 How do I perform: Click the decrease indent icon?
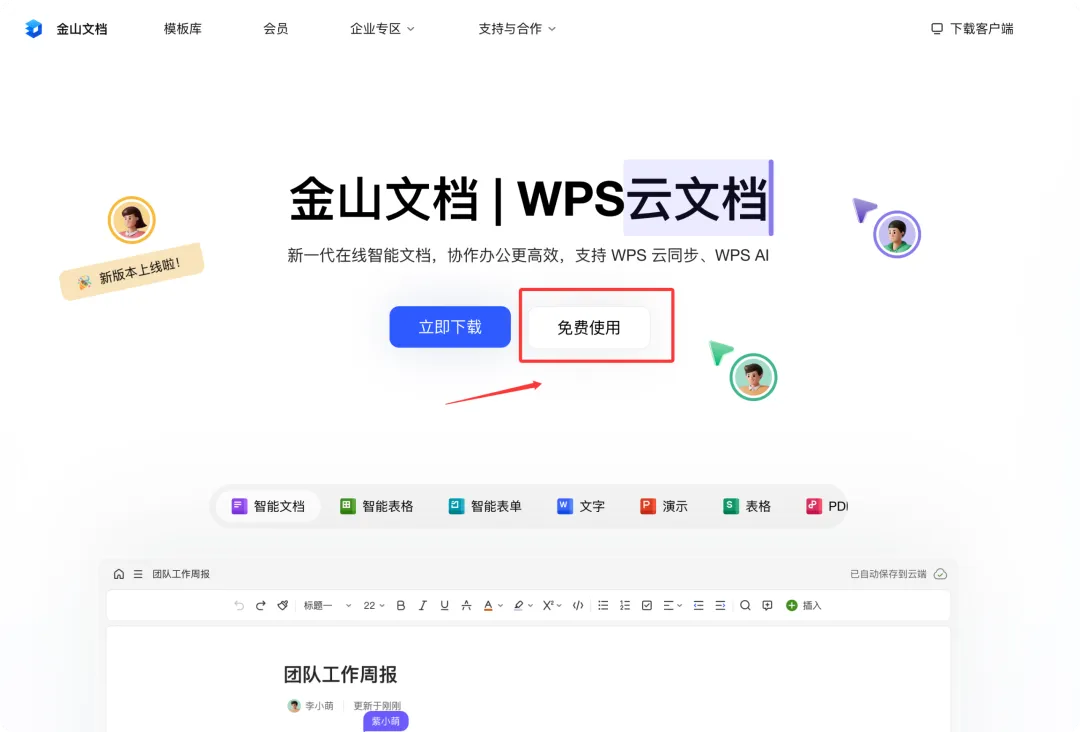point(698,605)
